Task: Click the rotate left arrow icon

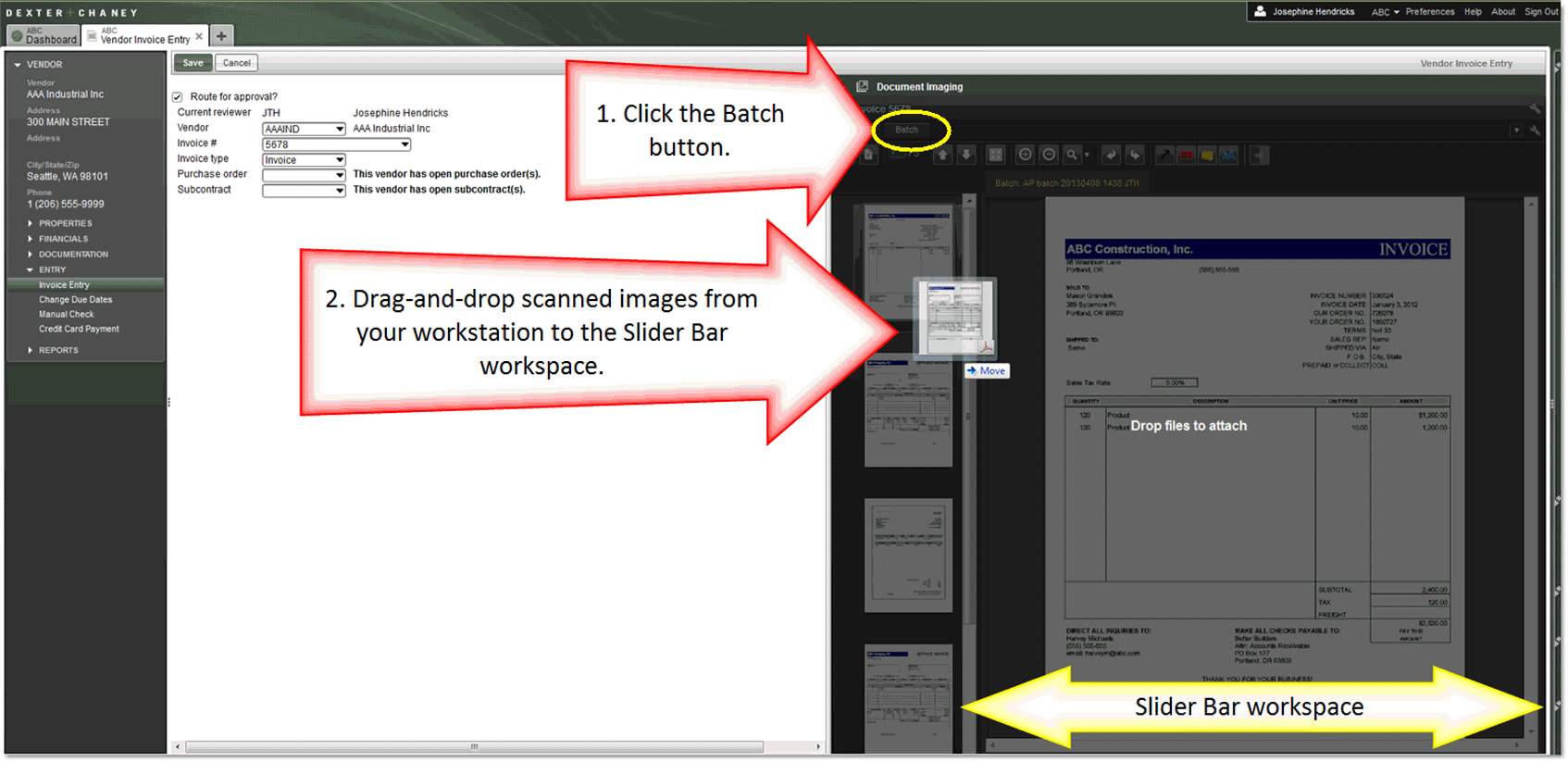Action: point(1111,155)
